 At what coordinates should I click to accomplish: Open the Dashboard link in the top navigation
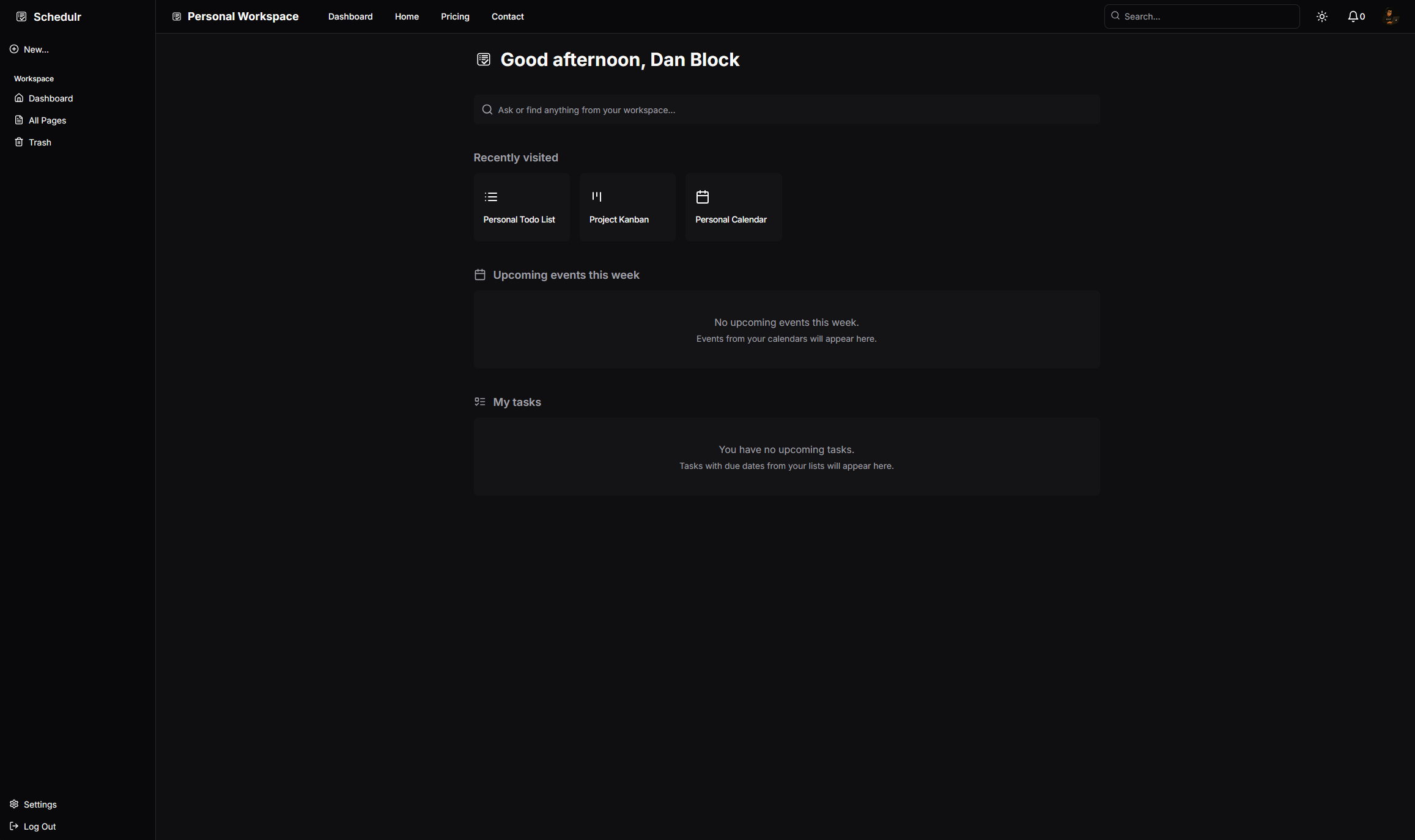[x=350, y=17]
